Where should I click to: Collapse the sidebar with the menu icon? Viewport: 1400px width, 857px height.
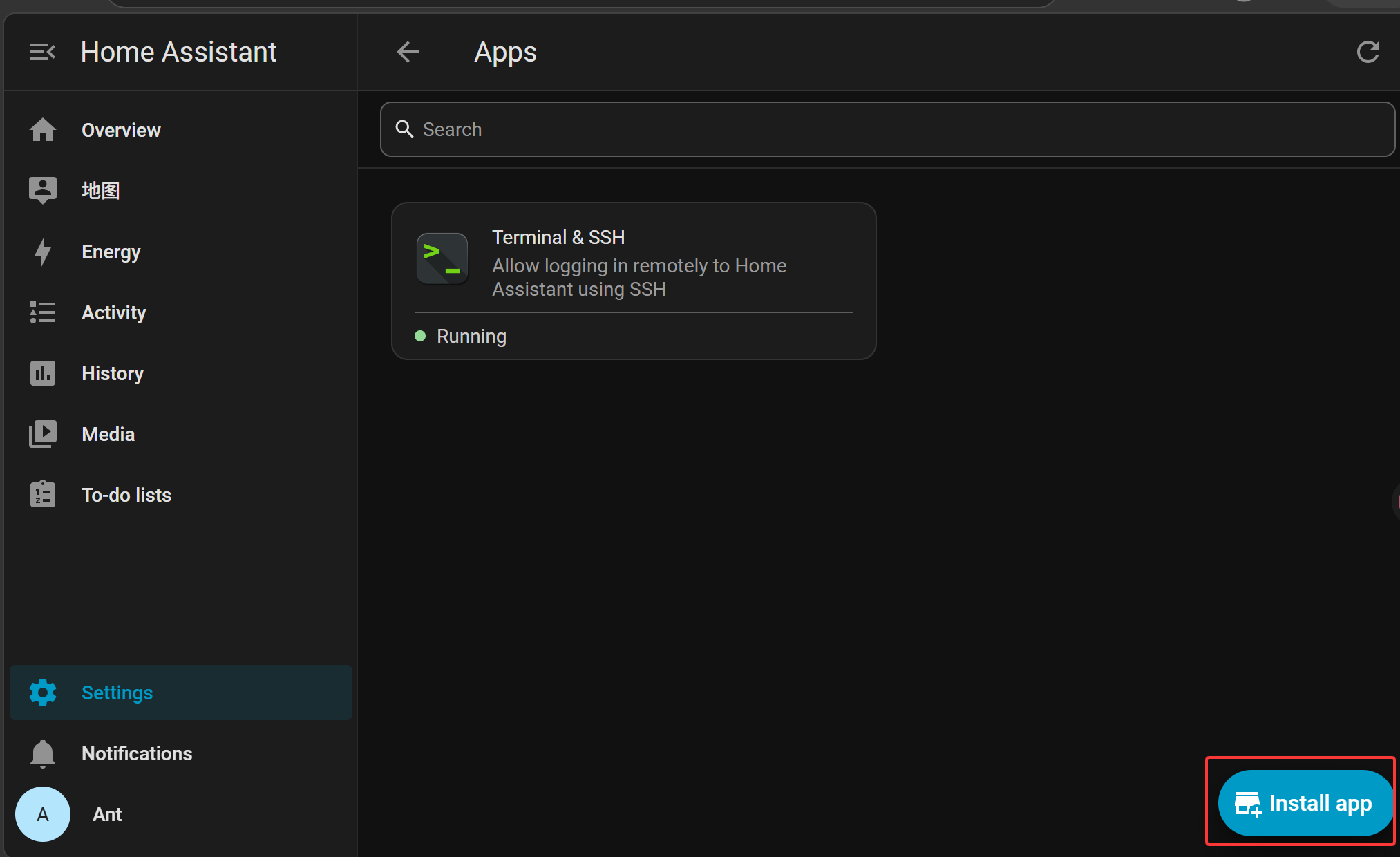point(42,52)
